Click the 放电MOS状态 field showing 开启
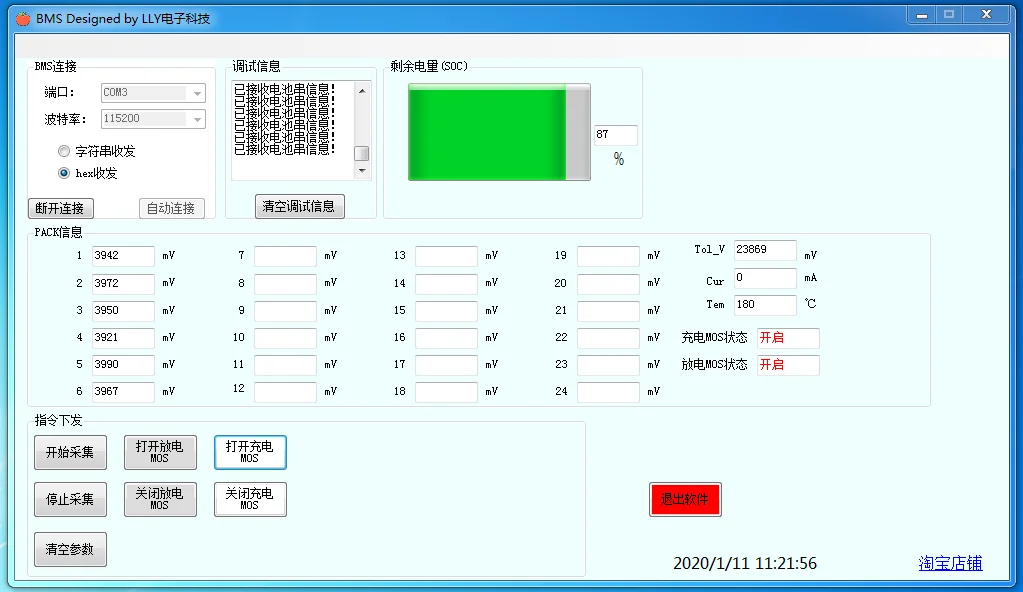The height and width of the screenshot is (592, 1023). tap(787, 365)
